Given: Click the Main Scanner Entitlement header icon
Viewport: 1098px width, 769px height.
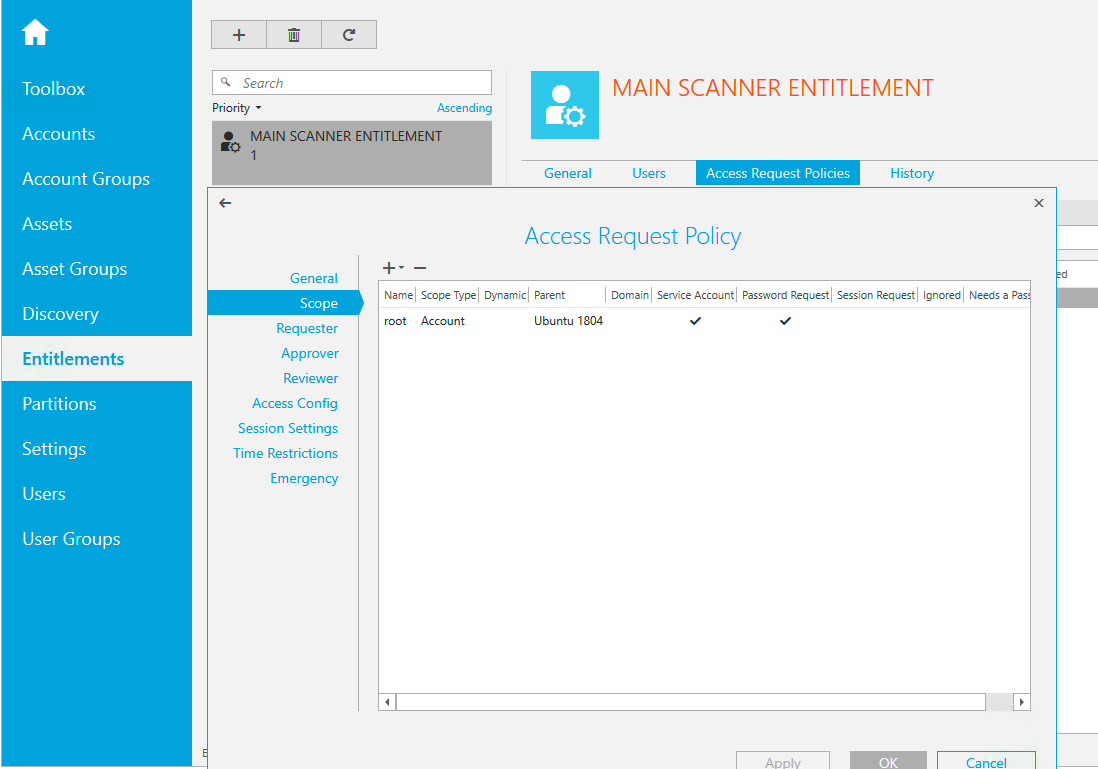Looking at the screenshot, I should pyautogui.click(x=564, y=105).
